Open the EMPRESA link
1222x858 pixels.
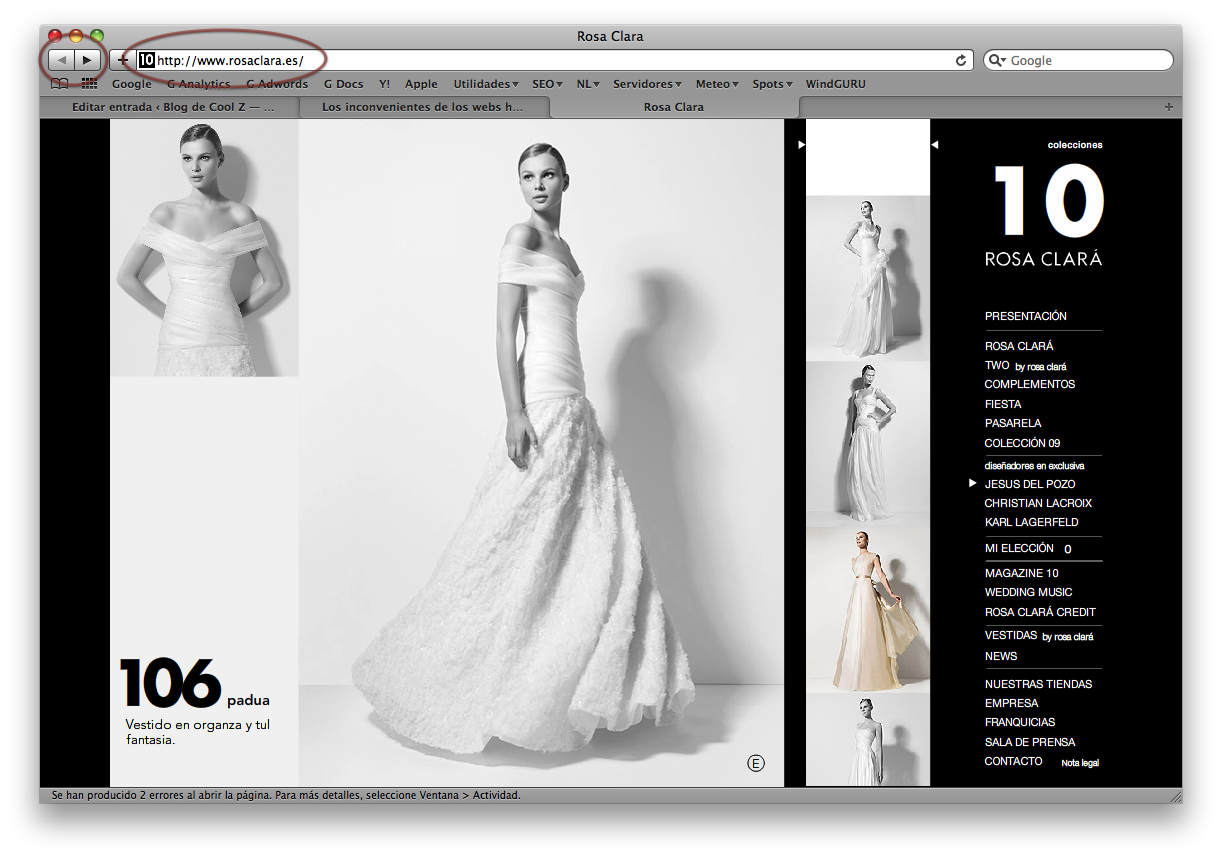click(x=1011, y=703)
